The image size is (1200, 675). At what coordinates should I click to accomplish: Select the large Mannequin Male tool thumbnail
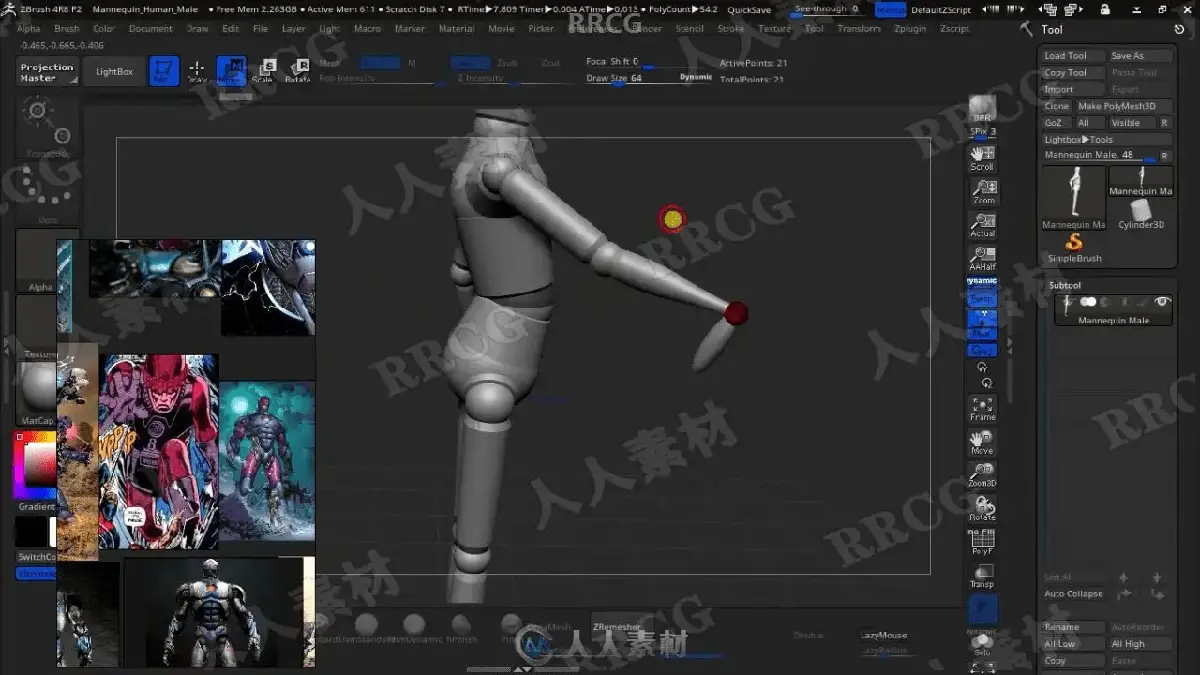coord(1074,198)
